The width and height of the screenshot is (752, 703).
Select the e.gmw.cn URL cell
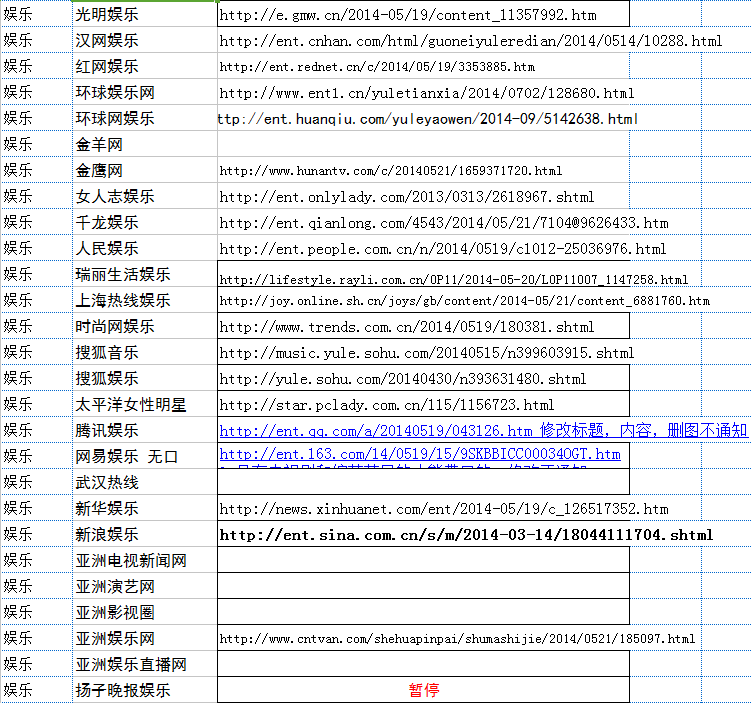click(423, 14)
